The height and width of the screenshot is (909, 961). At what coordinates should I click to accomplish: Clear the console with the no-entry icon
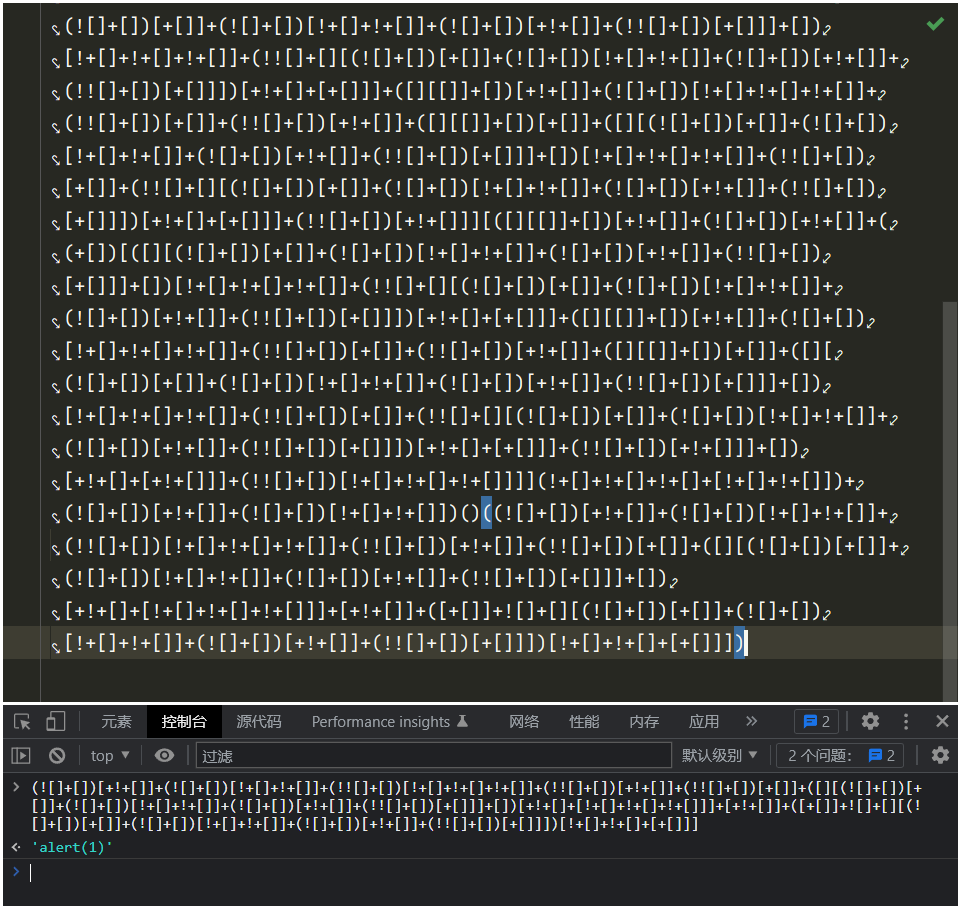56,755
